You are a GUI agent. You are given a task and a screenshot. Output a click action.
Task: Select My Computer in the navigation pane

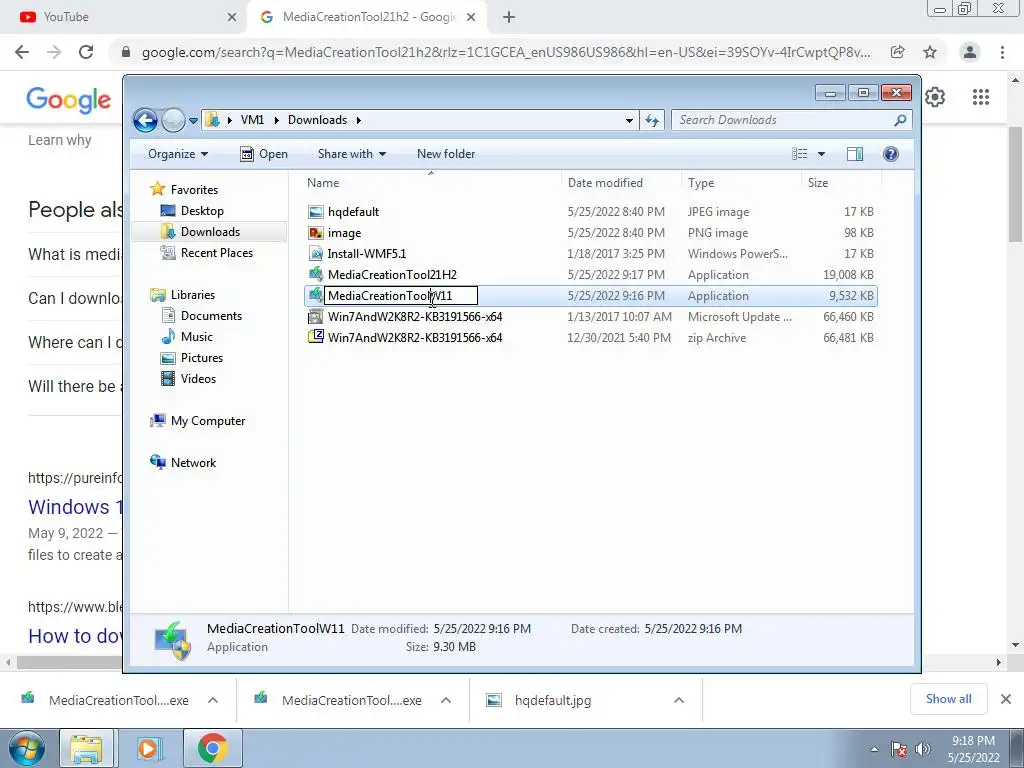point(208,421)
